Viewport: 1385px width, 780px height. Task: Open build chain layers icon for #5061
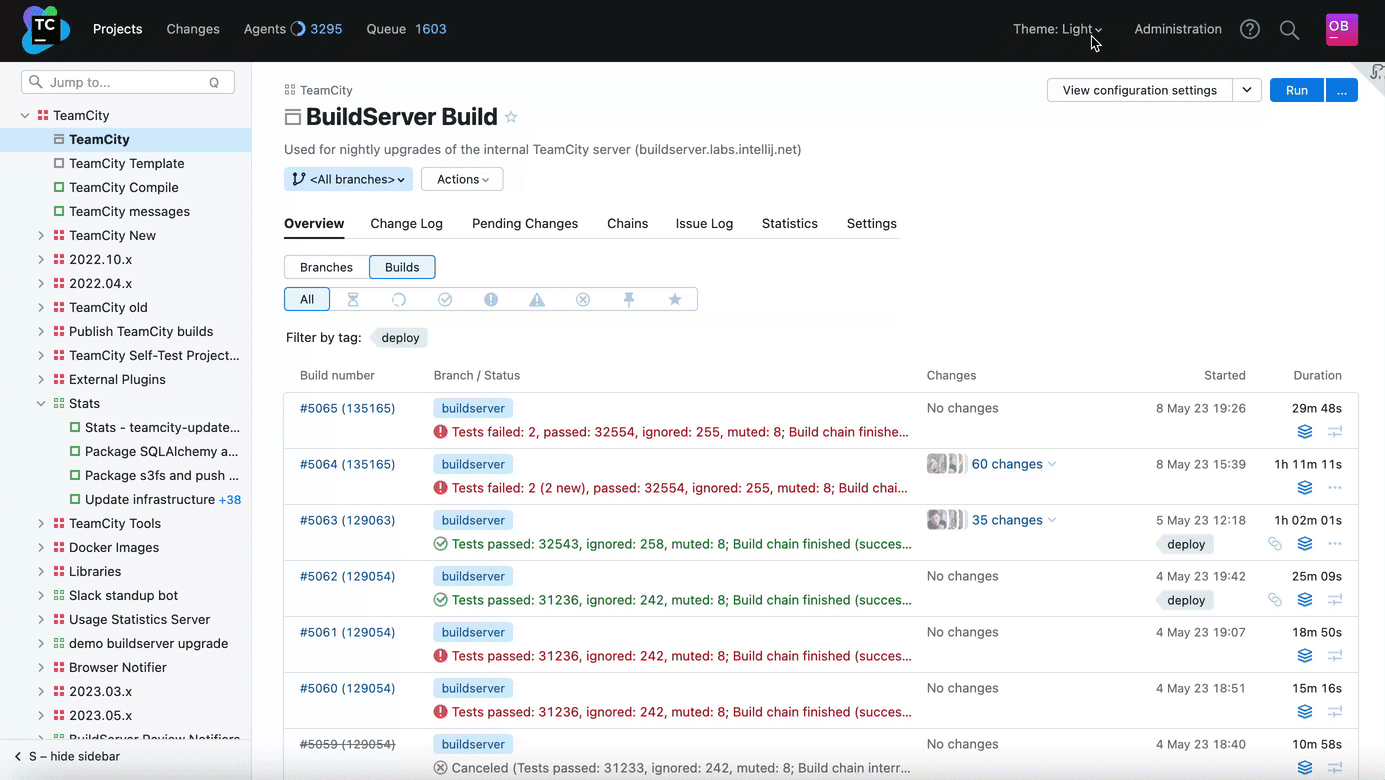[1305, 656]
